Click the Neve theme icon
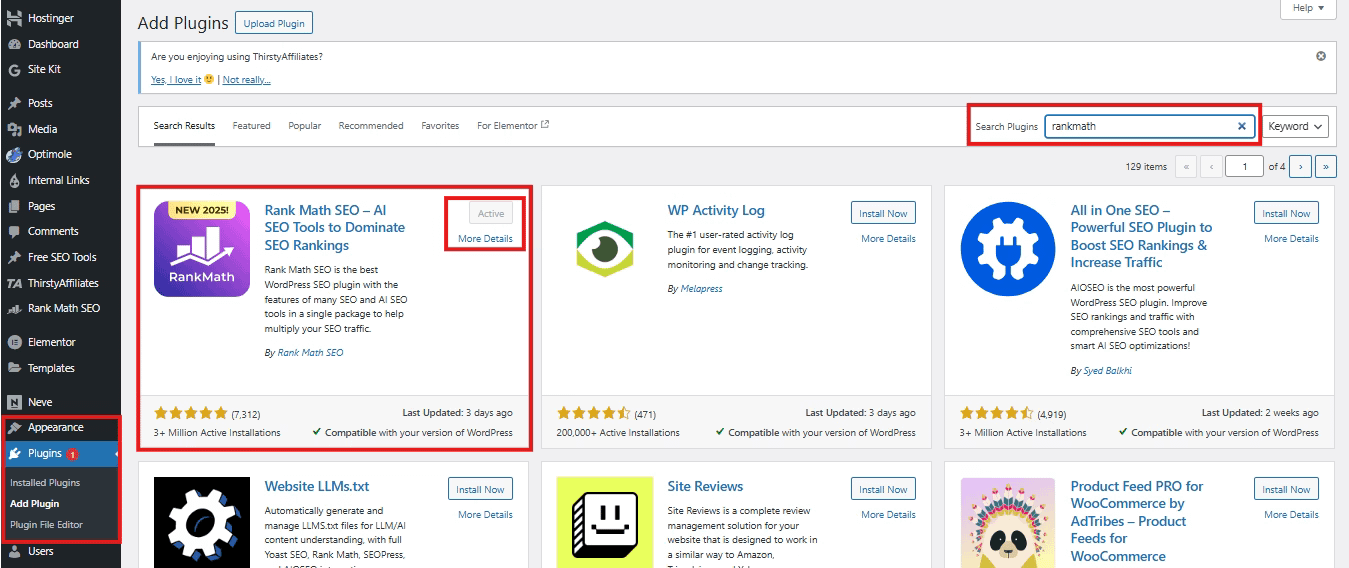This screenshot has height=568, width=1349. (x=14, y=402)
